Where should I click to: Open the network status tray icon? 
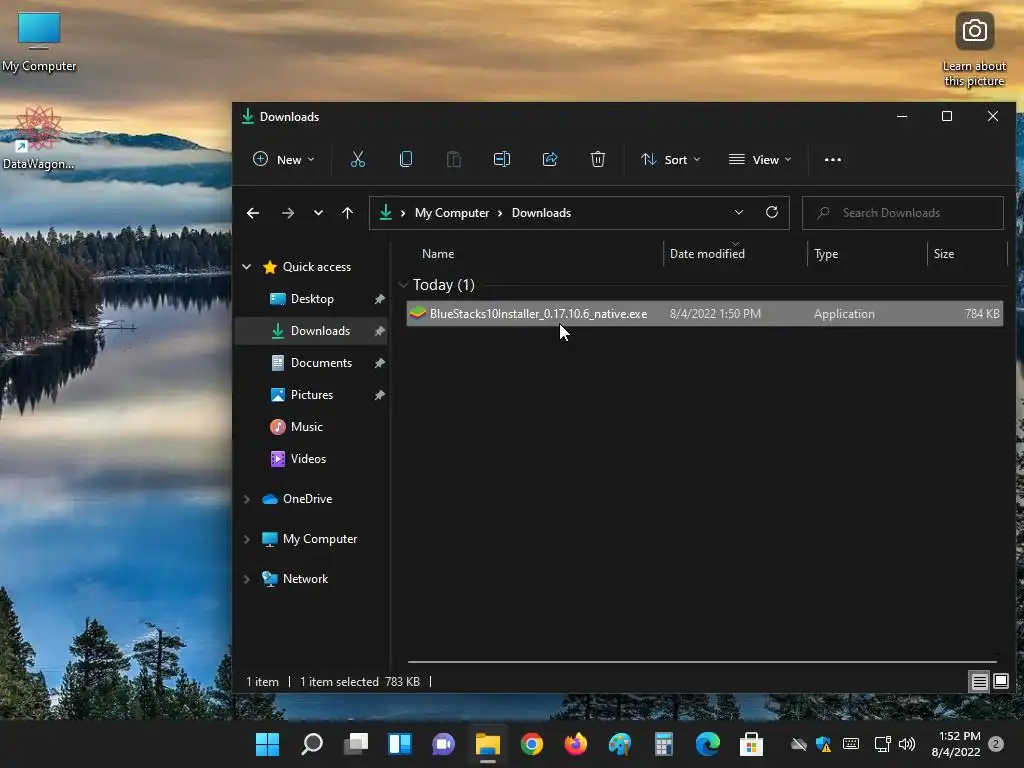(x=882, y=744)
